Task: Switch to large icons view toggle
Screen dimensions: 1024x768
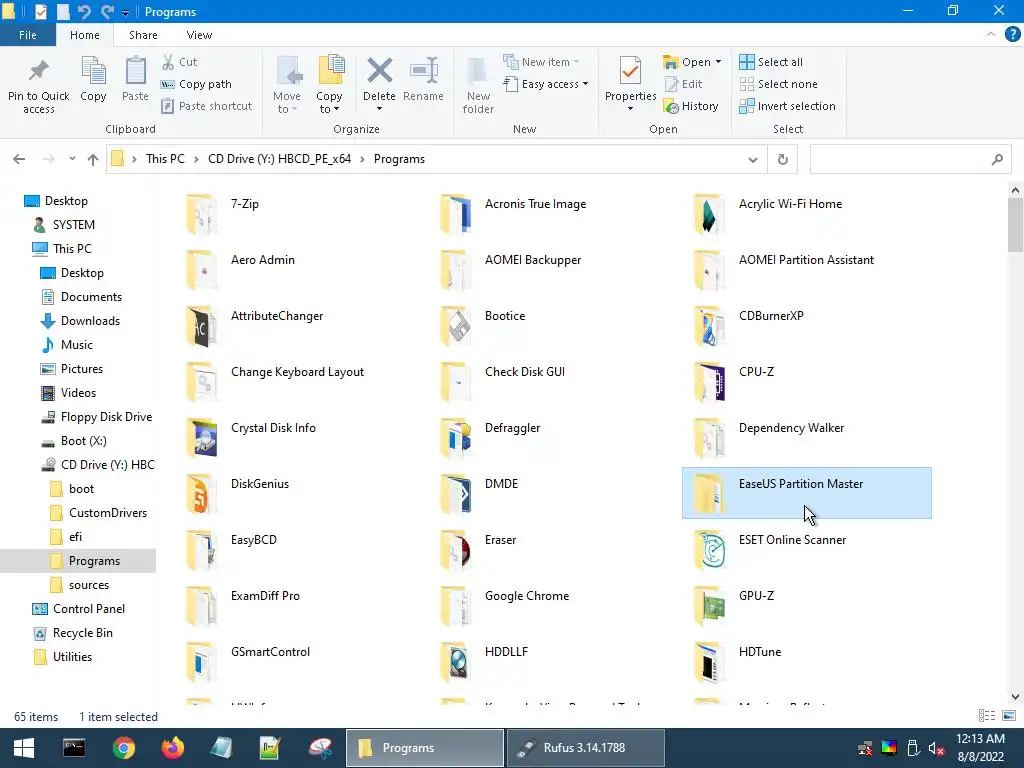Action: [1009, 716]
